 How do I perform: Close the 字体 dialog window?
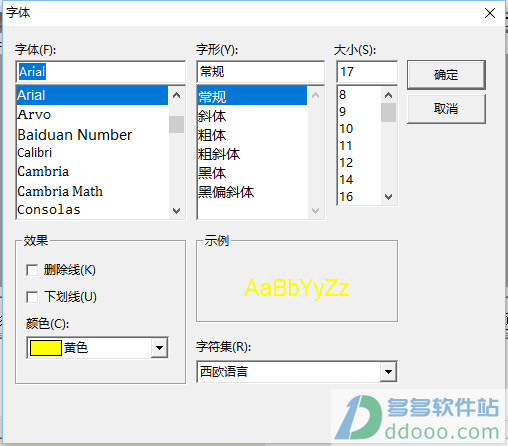click(x=490, y=13)
